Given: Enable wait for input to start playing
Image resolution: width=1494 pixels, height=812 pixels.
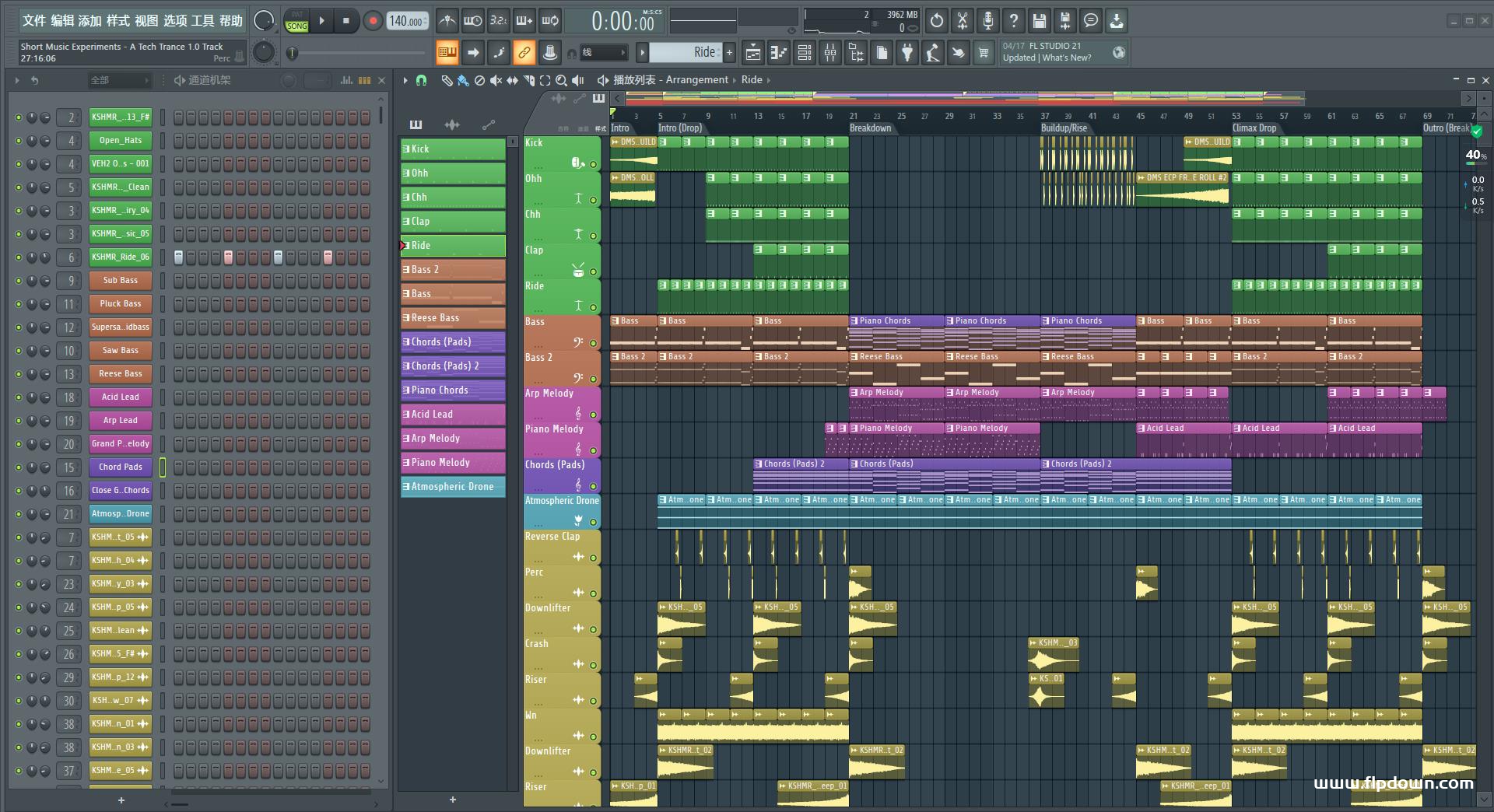Looking at the screenshot, I should coord(472,21).
